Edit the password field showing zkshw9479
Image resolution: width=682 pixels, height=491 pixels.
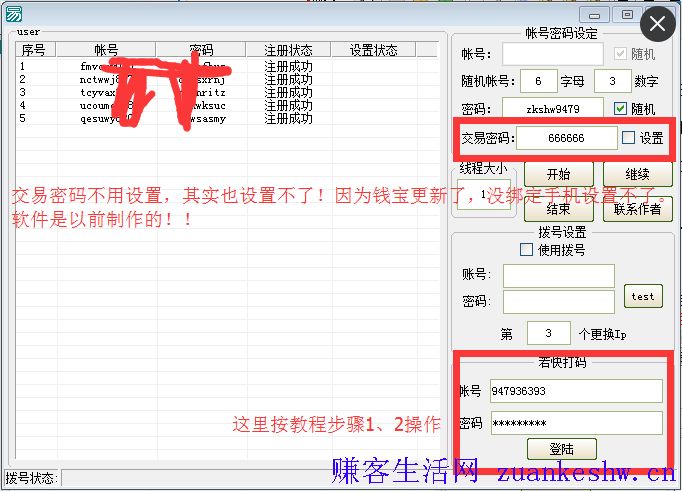click(x=553, y=109)
